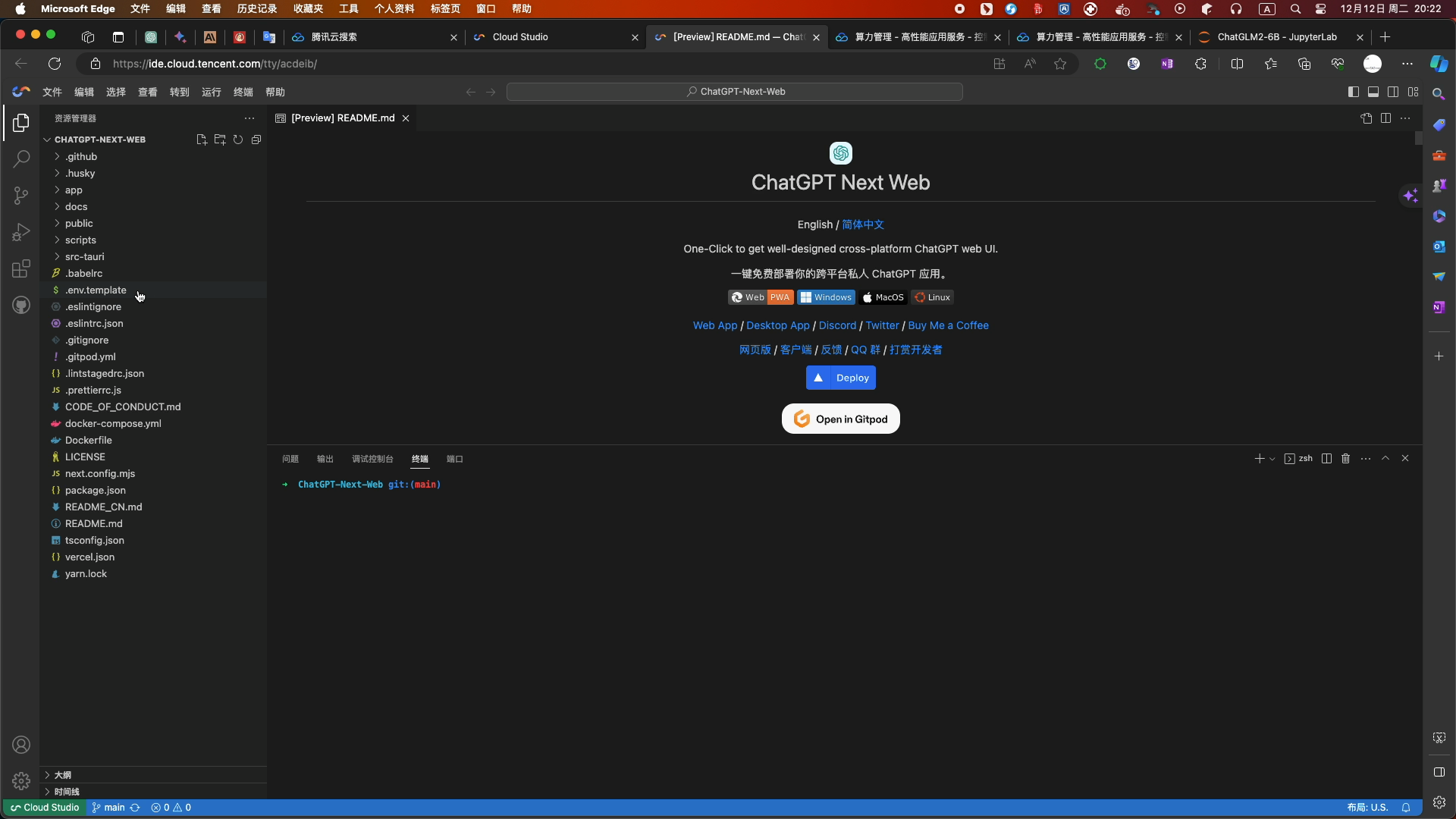Expand the 大纲 outline section

coord(62,775)
